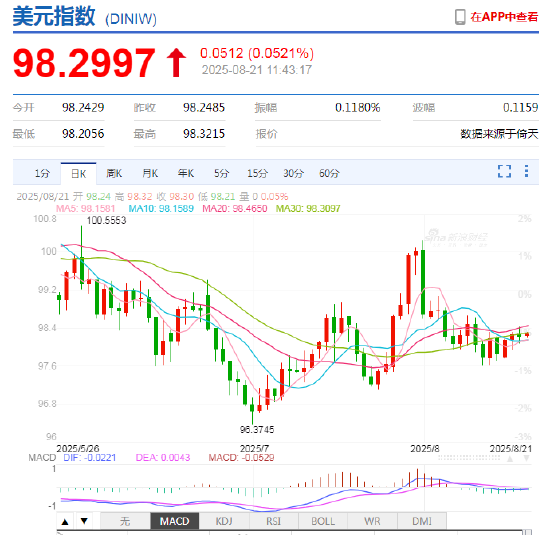This screenshot has height=535, width=550.
Task: Open the three-dot chart options menu
Action: click(526, 171)
